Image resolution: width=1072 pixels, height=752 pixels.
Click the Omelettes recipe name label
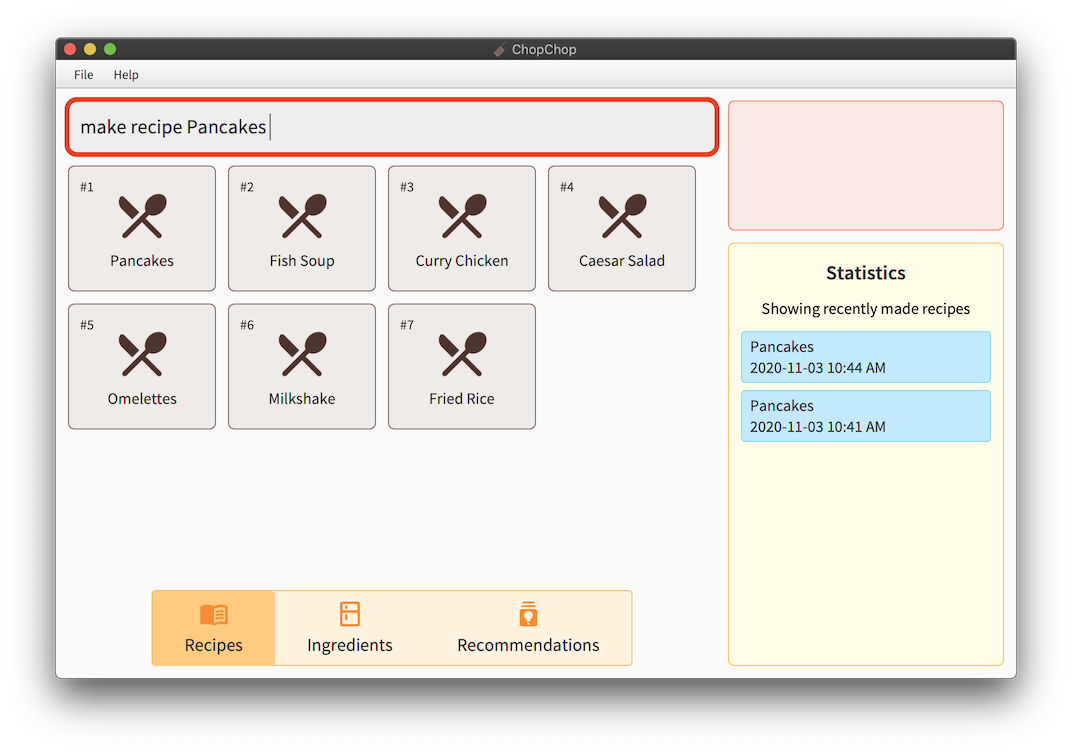142,399
